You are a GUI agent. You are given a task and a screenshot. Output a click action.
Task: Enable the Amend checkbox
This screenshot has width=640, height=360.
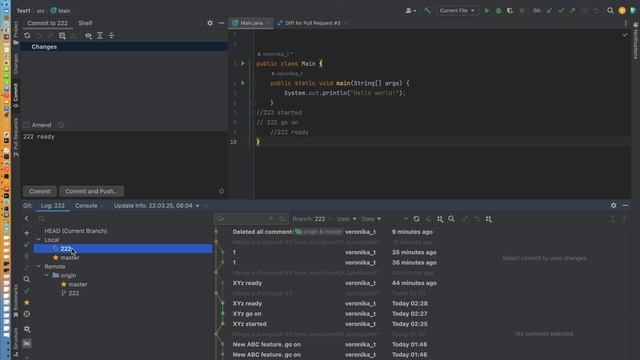click(x=27, y=125)
